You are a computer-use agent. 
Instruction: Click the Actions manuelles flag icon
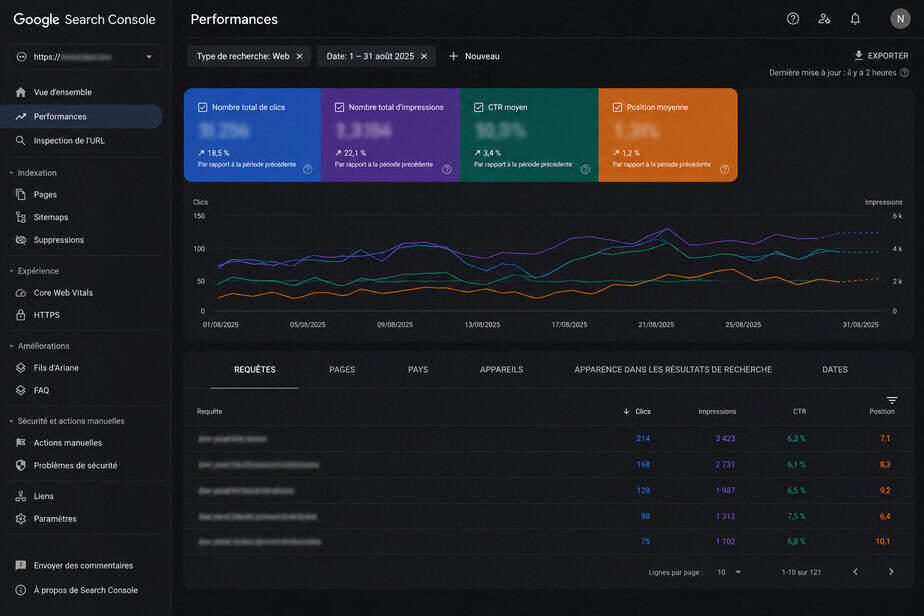(21, 443)
